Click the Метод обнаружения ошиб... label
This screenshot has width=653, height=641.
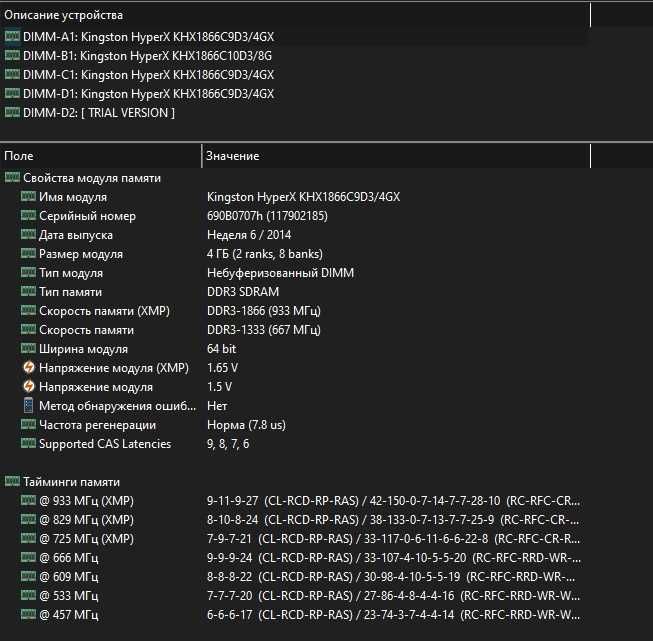click(117, 406)
